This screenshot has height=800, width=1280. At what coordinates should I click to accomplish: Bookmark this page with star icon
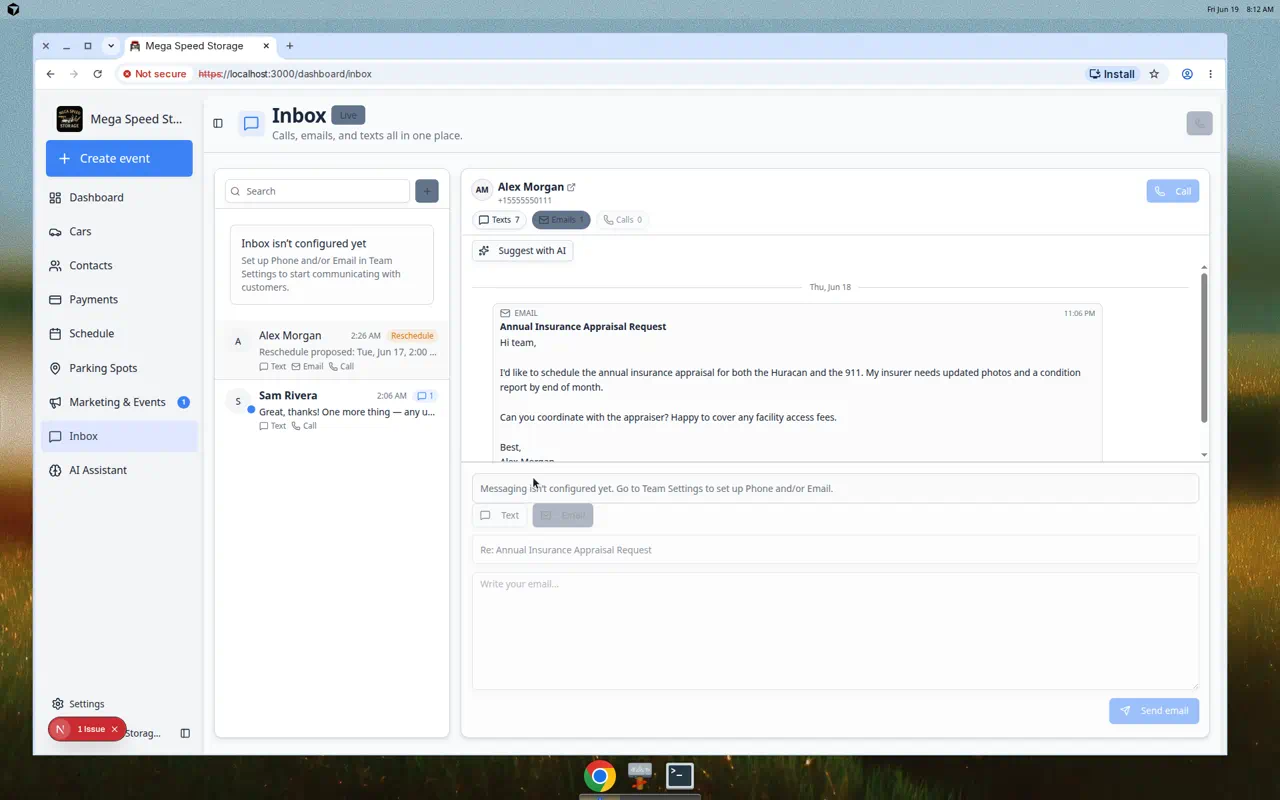pyautogui.click(x=1154, y=74)
